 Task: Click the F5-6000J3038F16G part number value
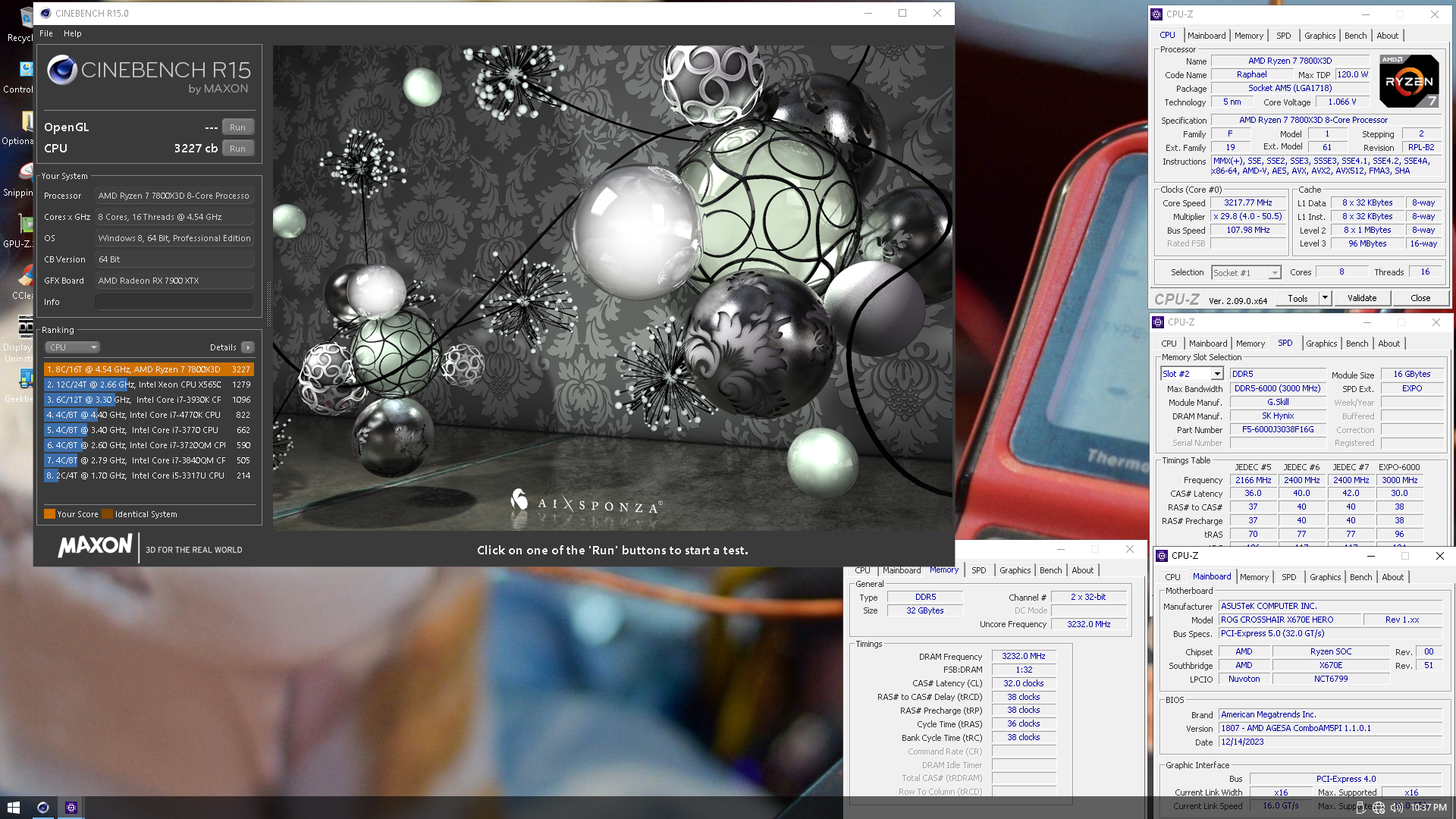(1277, 429)
